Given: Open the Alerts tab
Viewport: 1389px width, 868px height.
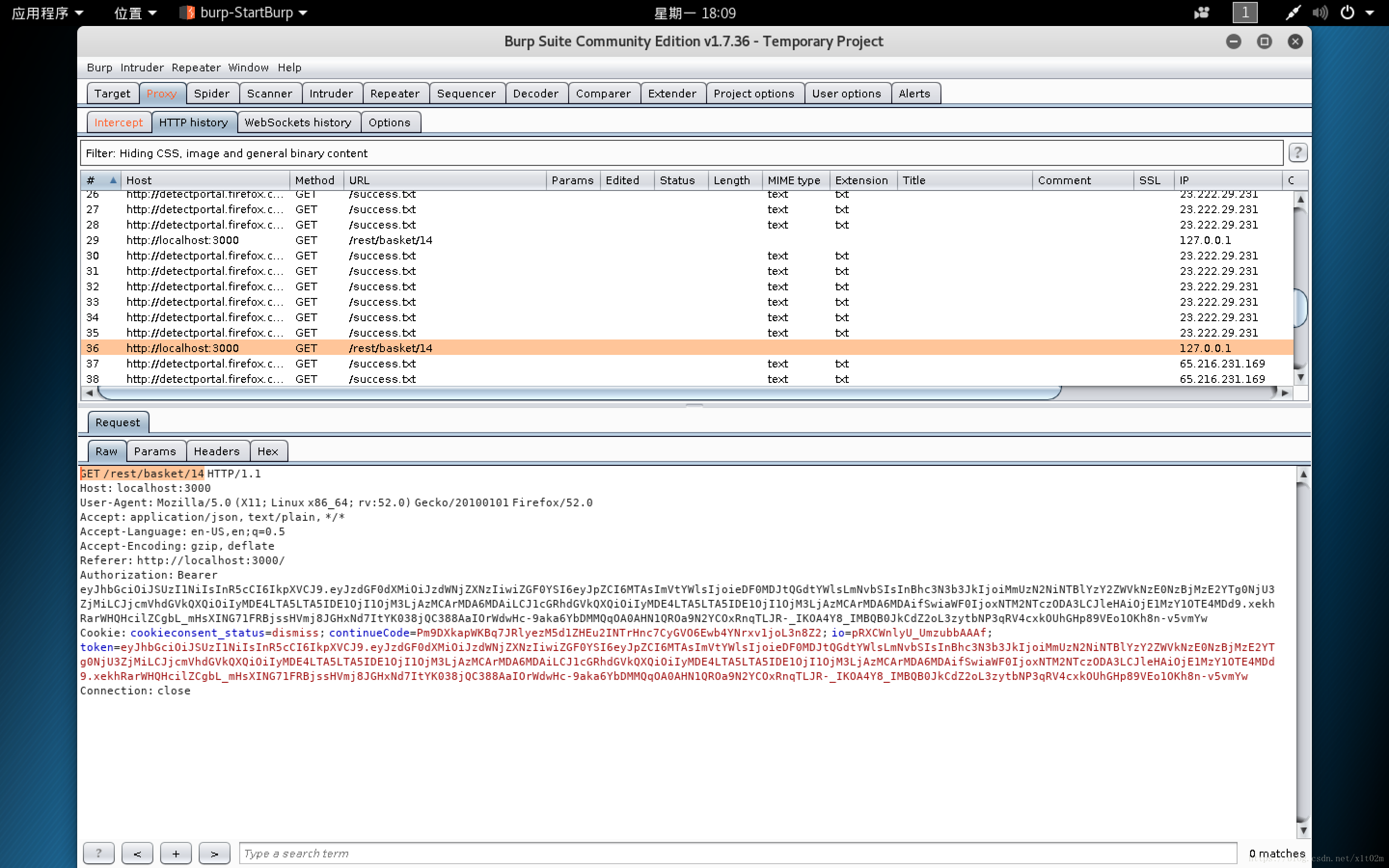Looking at the screenshot, I should click(913, 92).
